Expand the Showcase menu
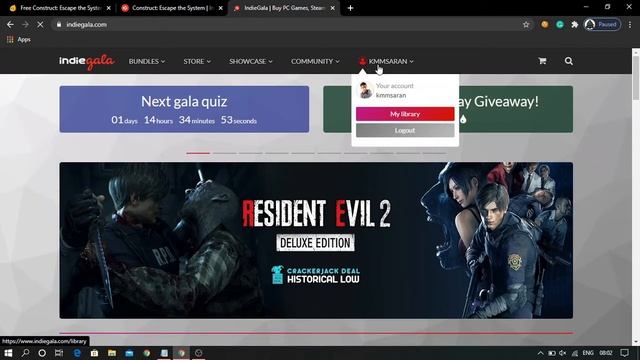This screenshot has height=360, width=640. (251, 61)
